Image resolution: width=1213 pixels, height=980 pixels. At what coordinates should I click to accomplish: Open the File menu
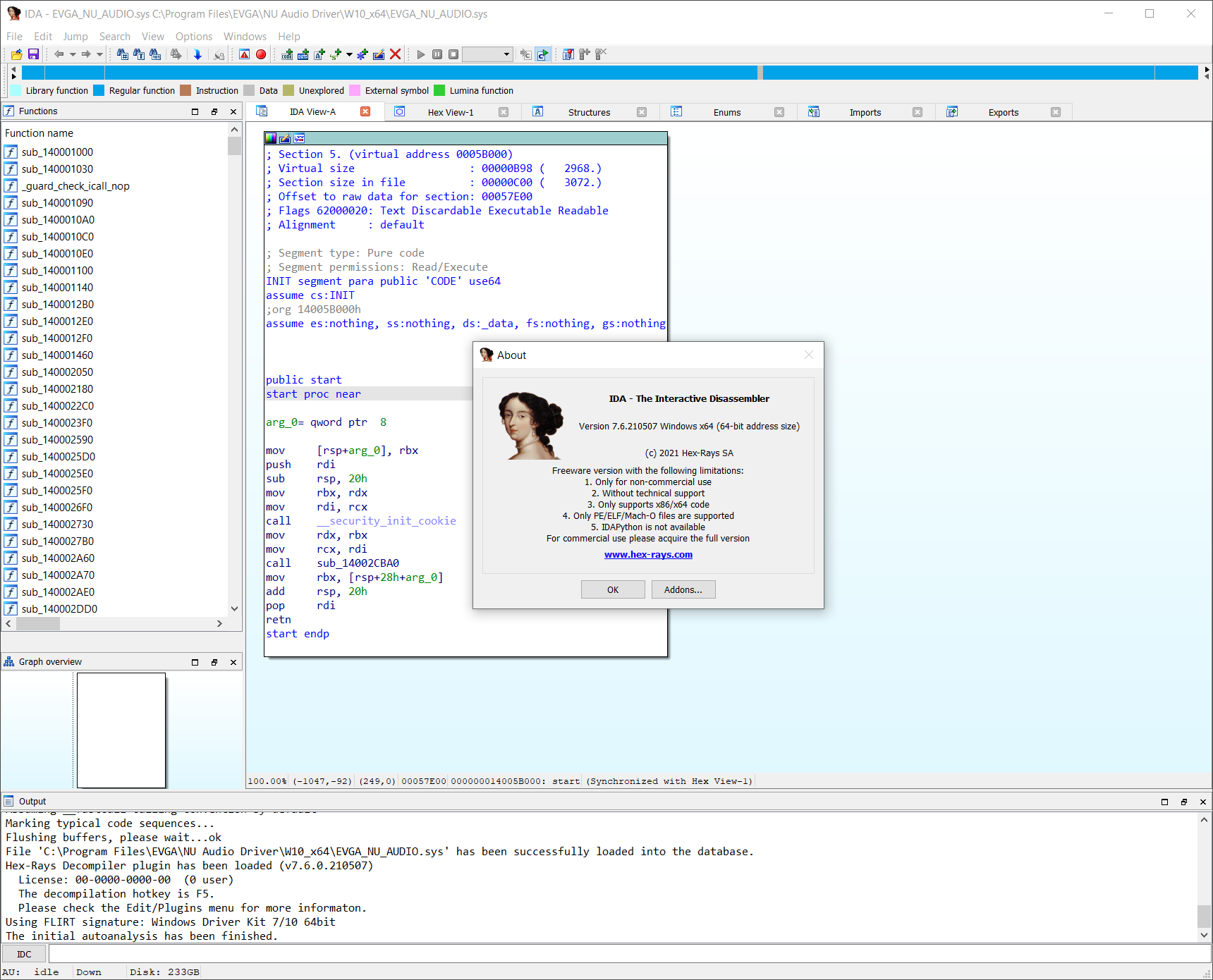pos(14,37)
